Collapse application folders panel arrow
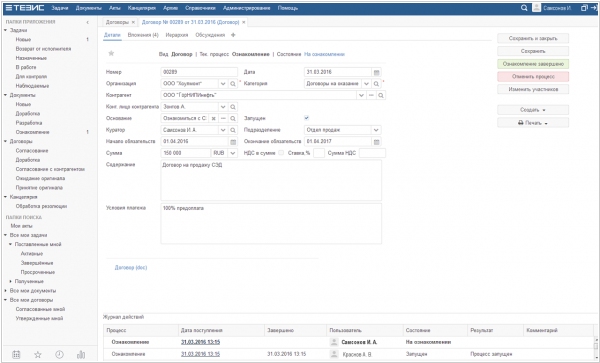 (88, 22)
